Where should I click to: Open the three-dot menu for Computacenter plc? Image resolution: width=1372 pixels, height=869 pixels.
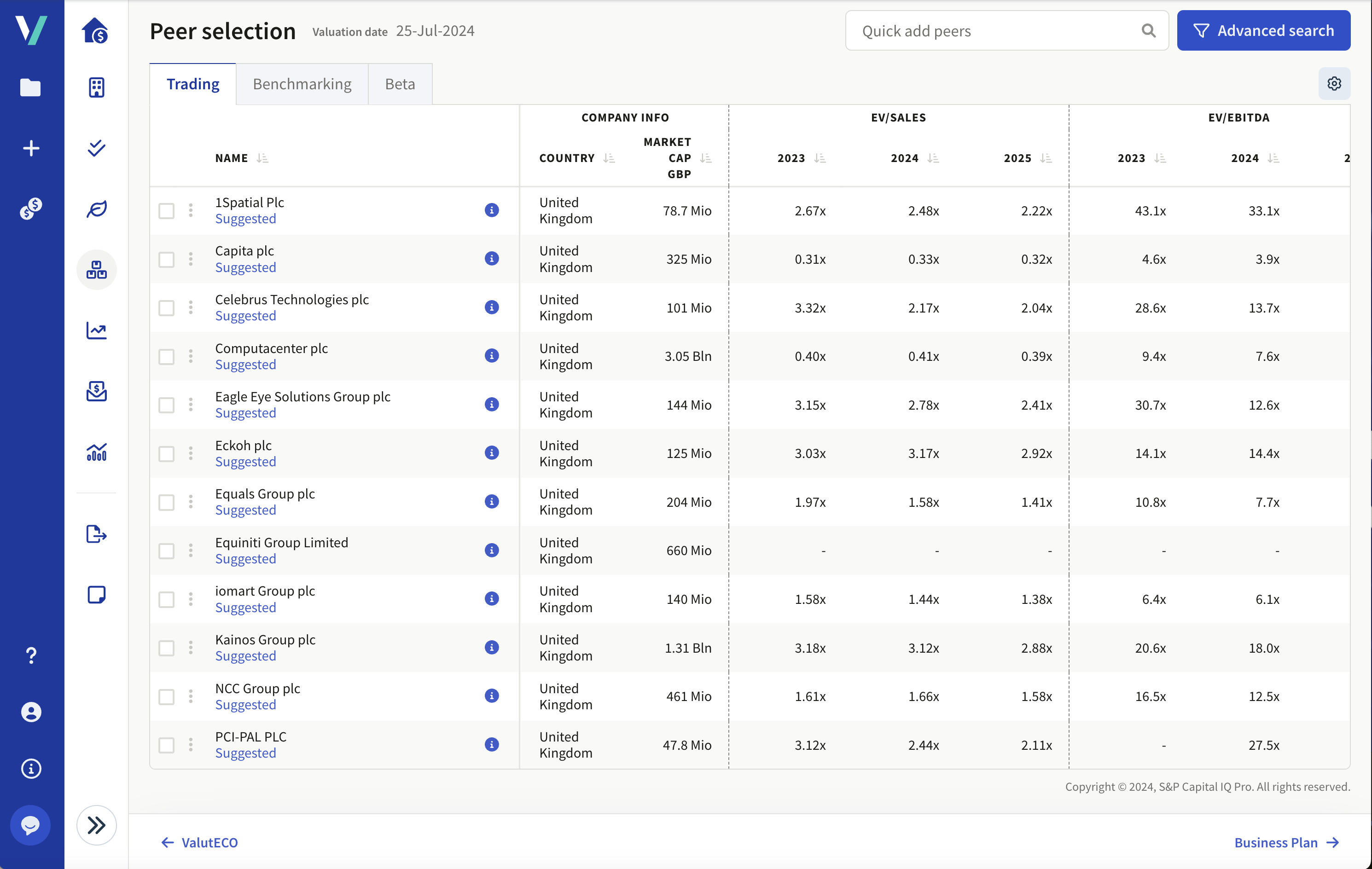pos(191,356)
